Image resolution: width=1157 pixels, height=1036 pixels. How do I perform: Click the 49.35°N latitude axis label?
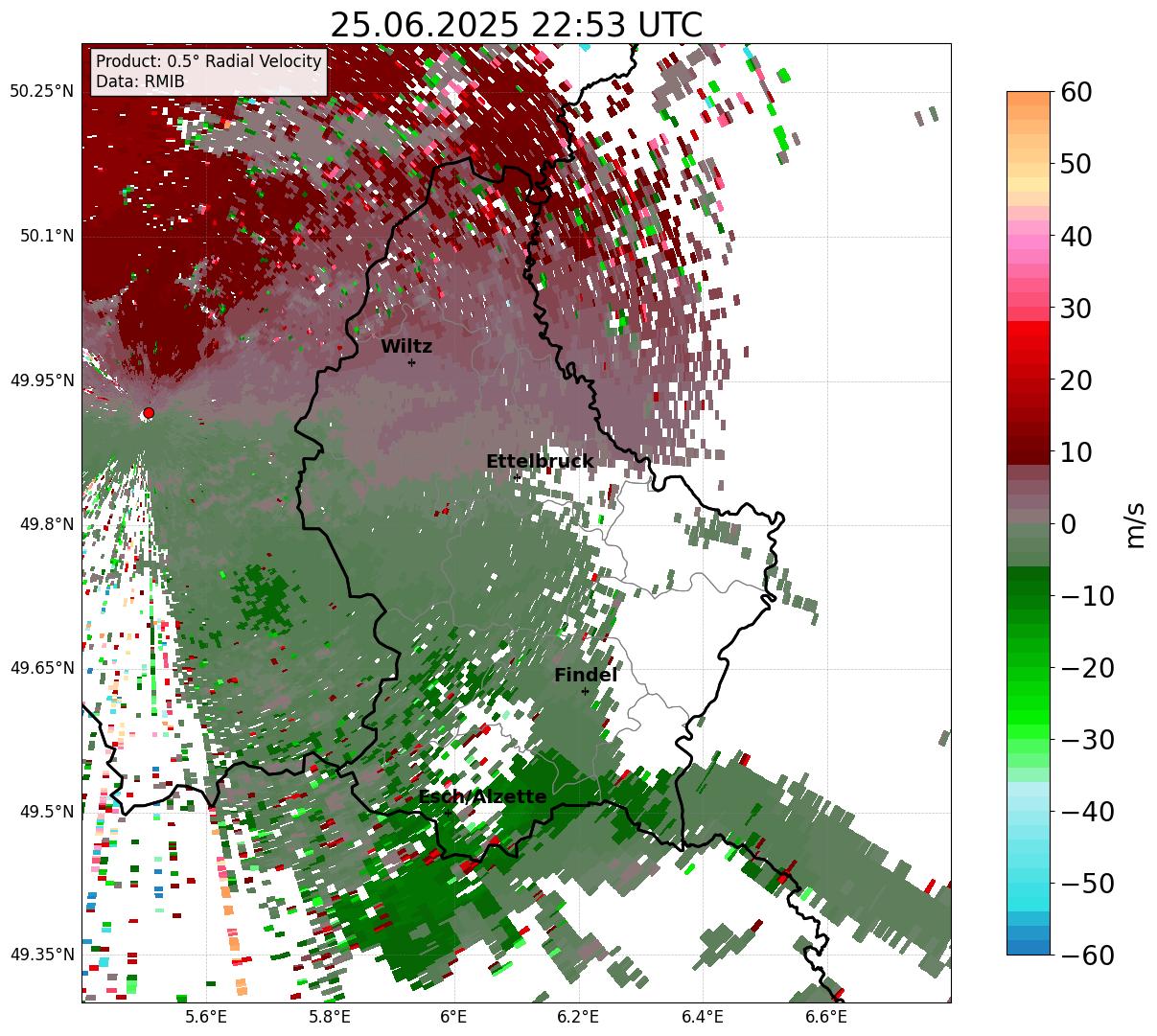pyautogui.click(x=41, y=955)
